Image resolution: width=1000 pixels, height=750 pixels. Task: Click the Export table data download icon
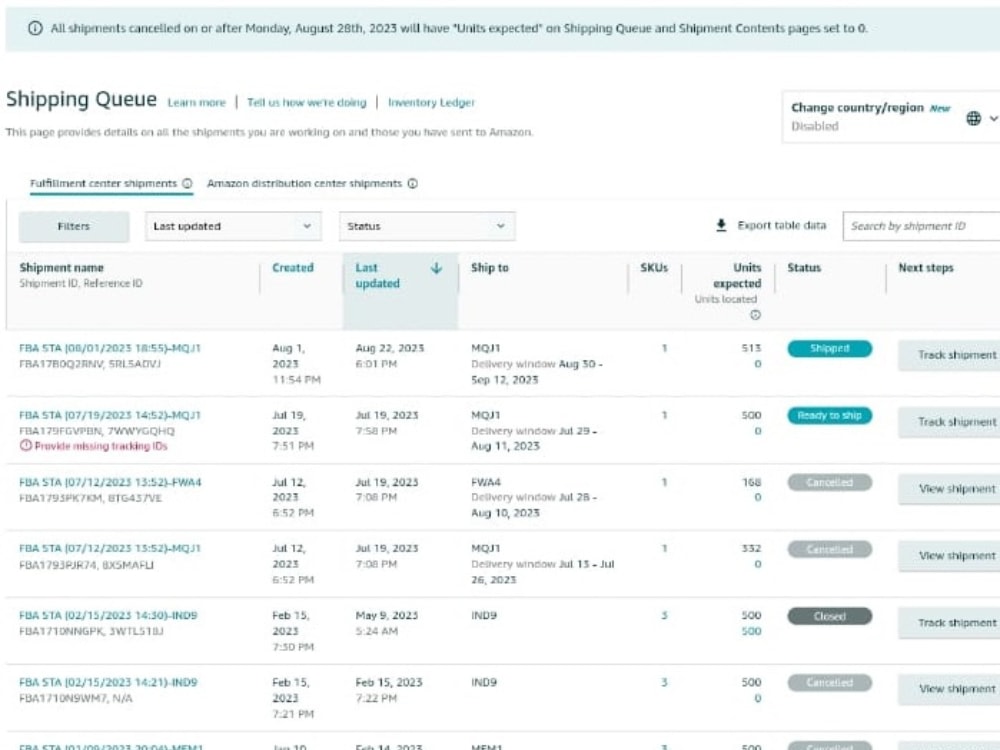(721, 225)
